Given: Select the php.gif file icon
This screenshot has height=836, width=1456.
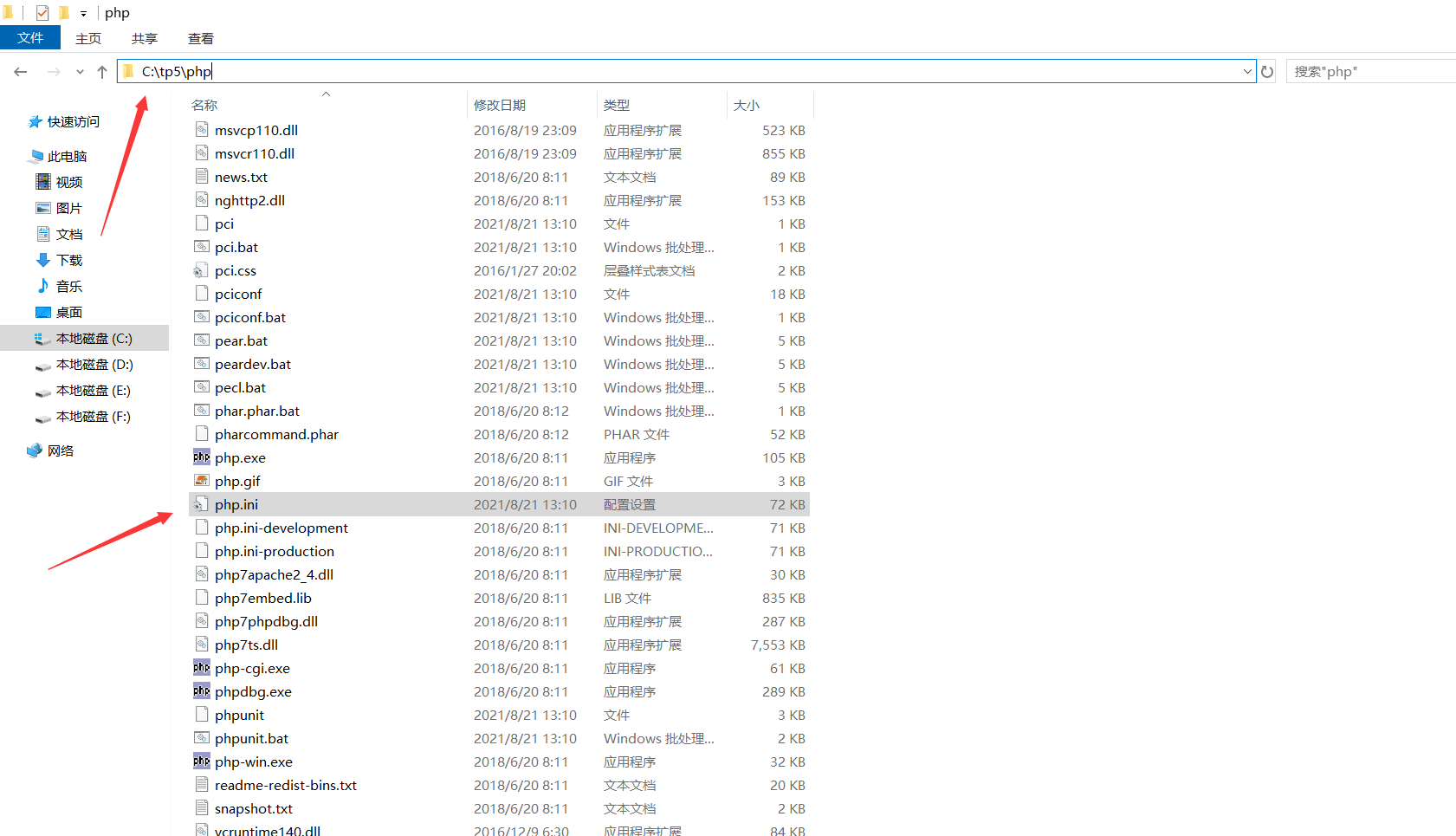Looking at the screenshot, I should click(x=202, y=481).
